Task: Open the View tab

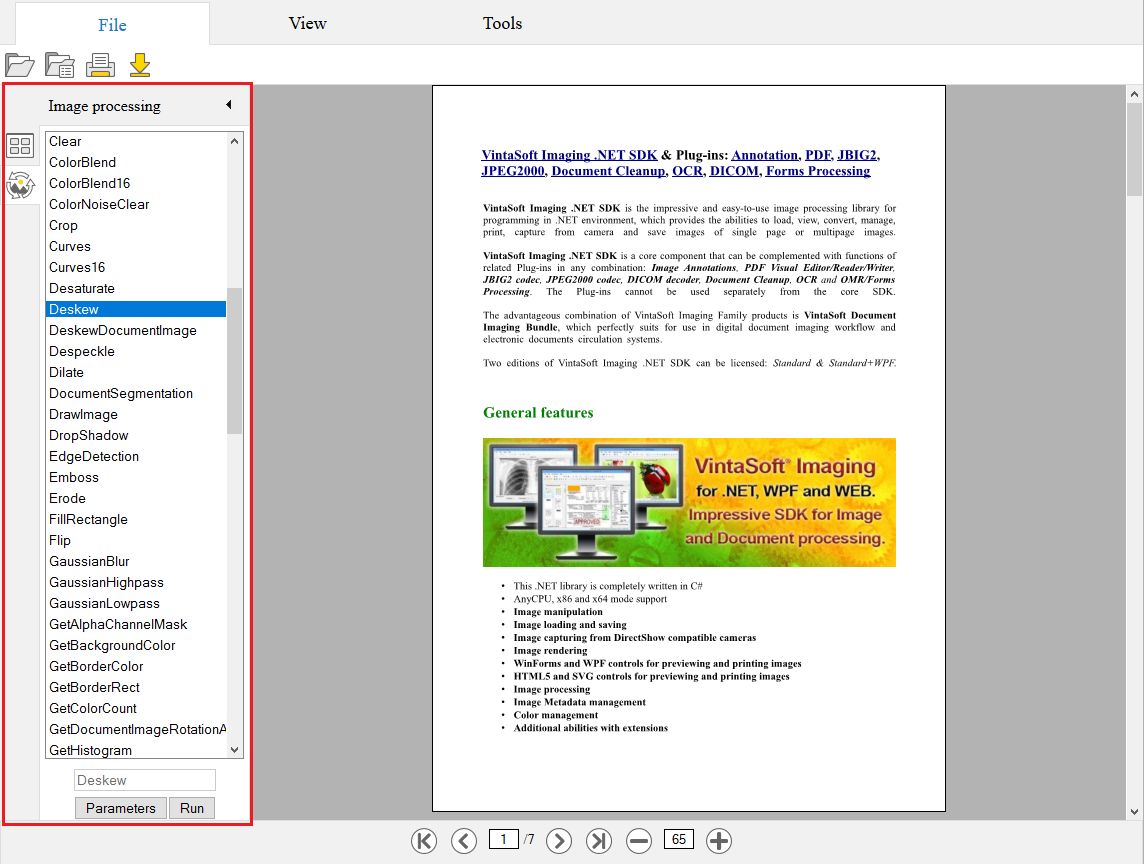Action: (x=307, y=23)
